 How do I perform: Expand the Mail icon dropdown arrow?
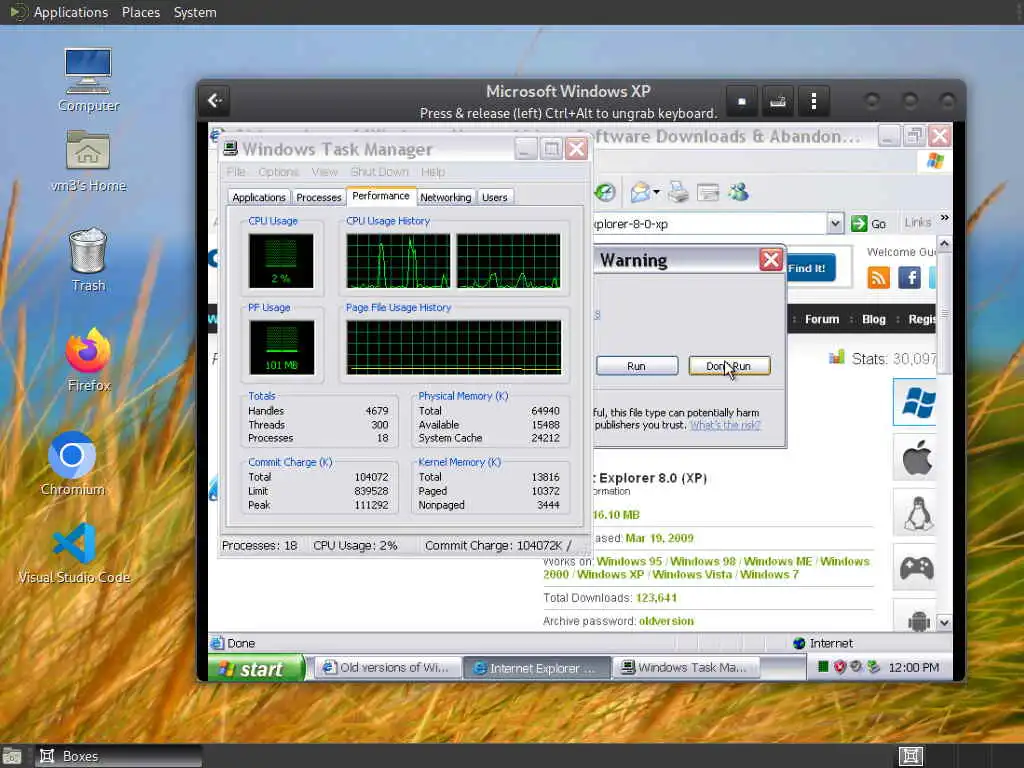click(656, 192)
